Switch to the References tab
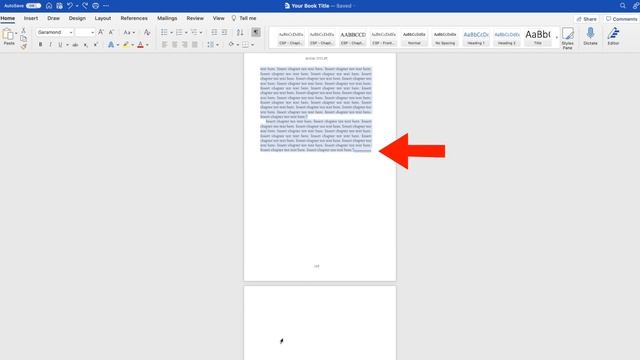The height and width of the screenshot is (360, 640). pos(134,18)
